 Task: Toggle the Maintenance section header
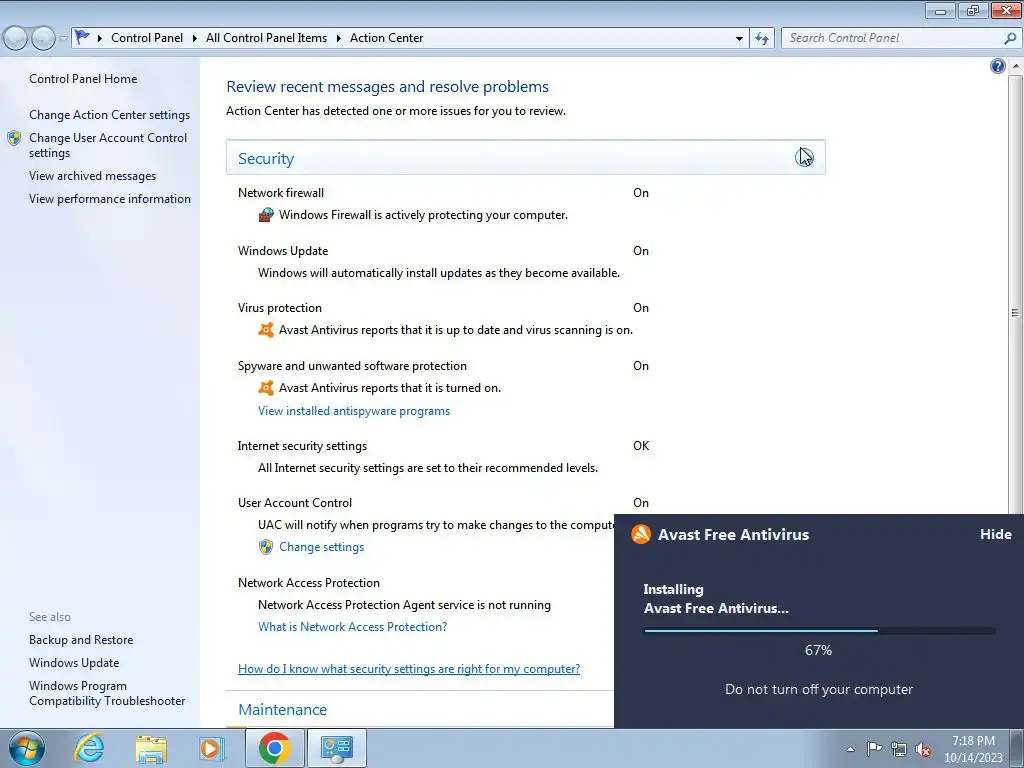[x=282, y=709]
